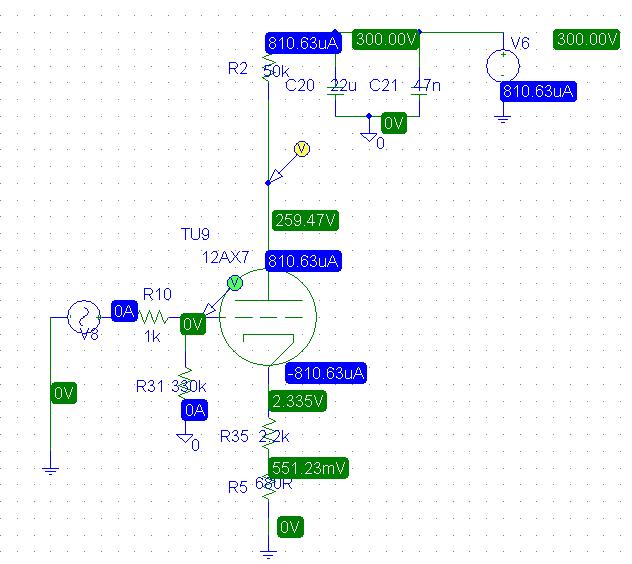
Task: Click the green voltage probe at grid
Action: coord(234,284)
